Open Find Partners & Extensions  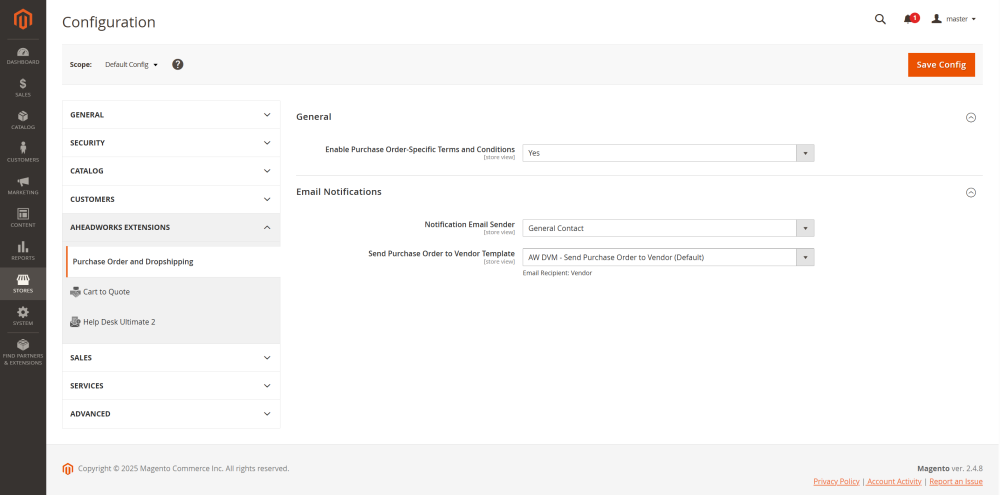23,352
